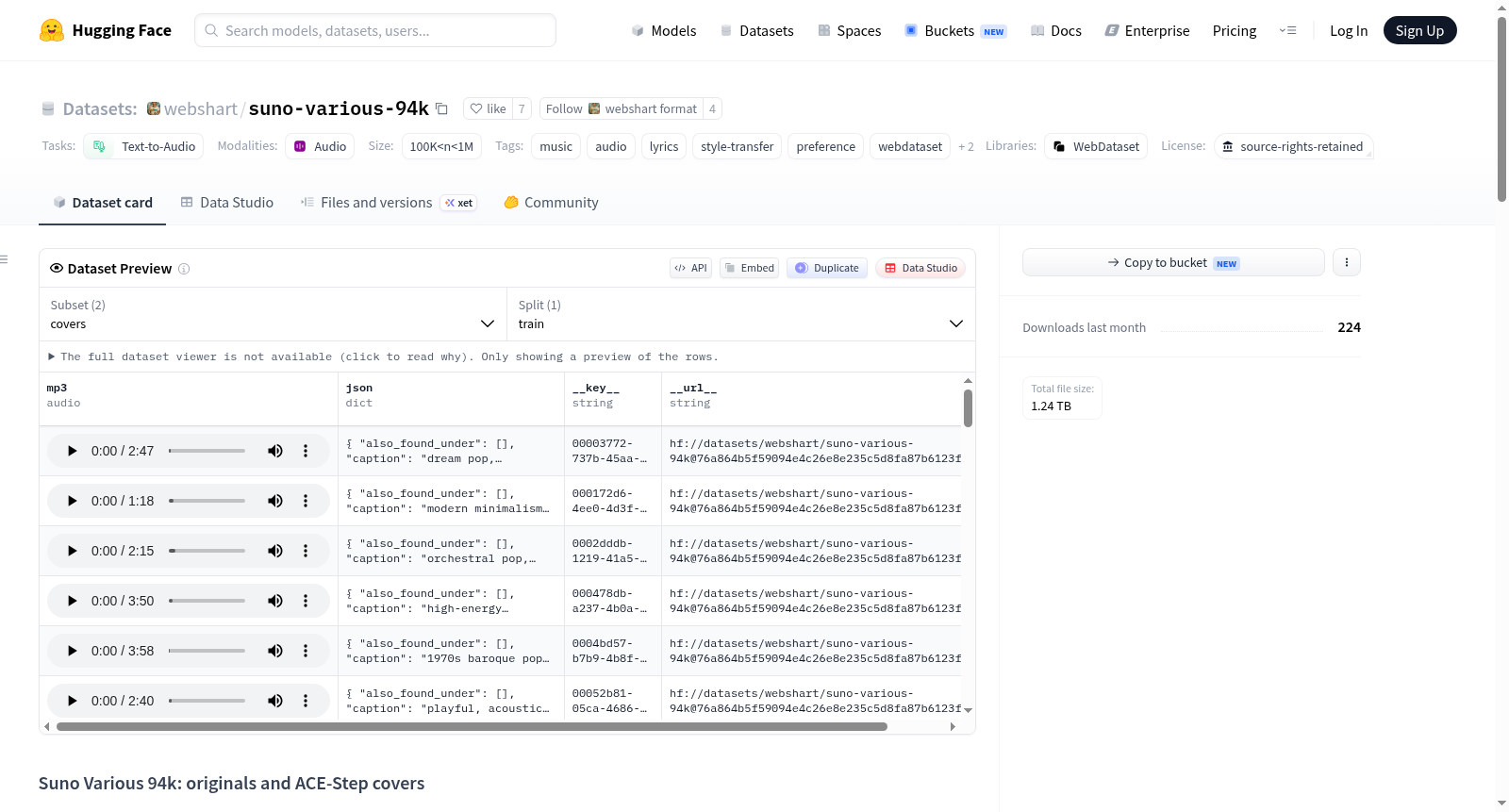Image resolution: width=1509 pixels, height=812 pixels.
Task: Play the 2:47 audio row
Action: [72, 451]
